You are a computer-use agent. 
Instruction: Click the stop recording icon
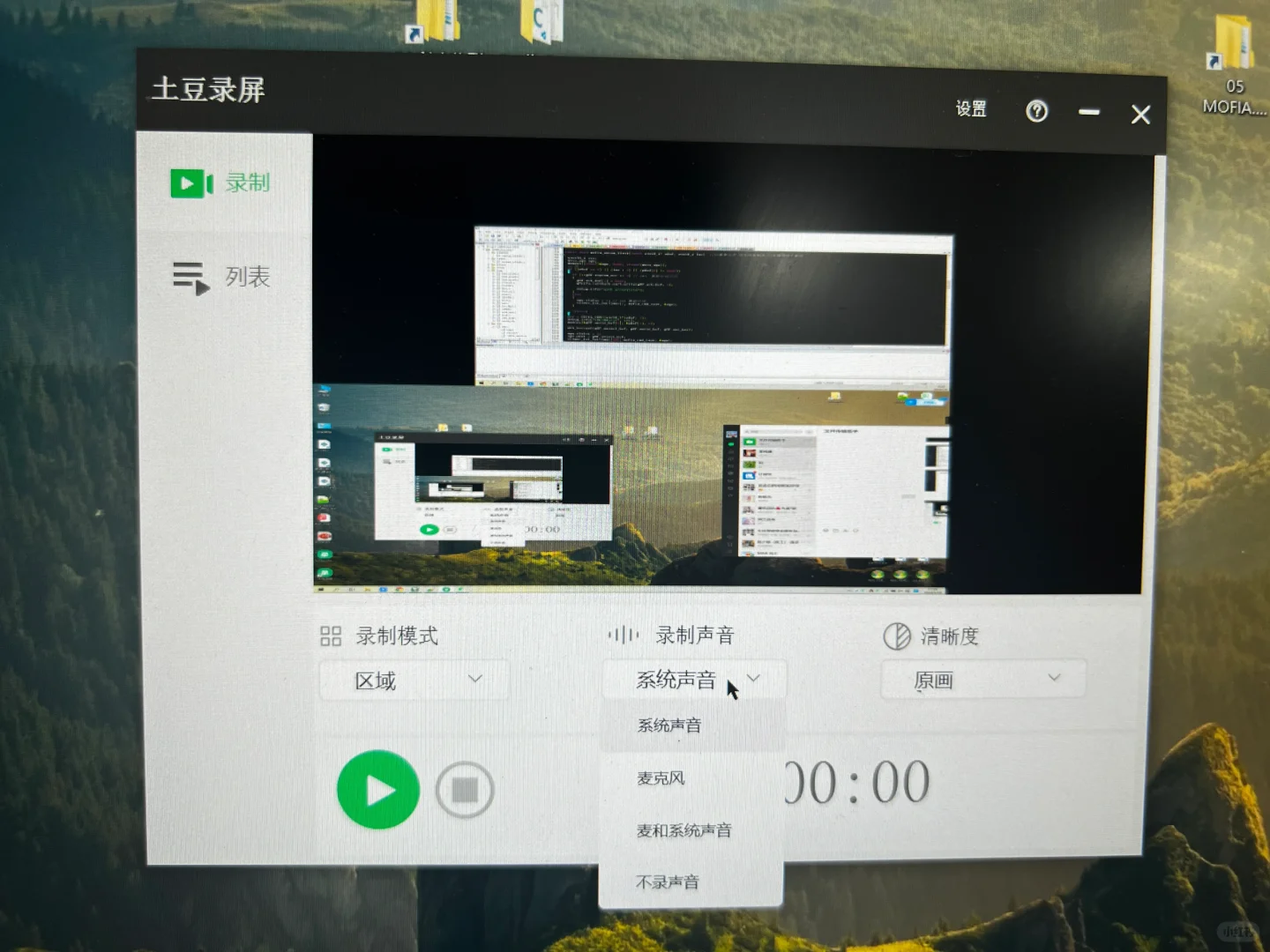(x=464, y=789)
